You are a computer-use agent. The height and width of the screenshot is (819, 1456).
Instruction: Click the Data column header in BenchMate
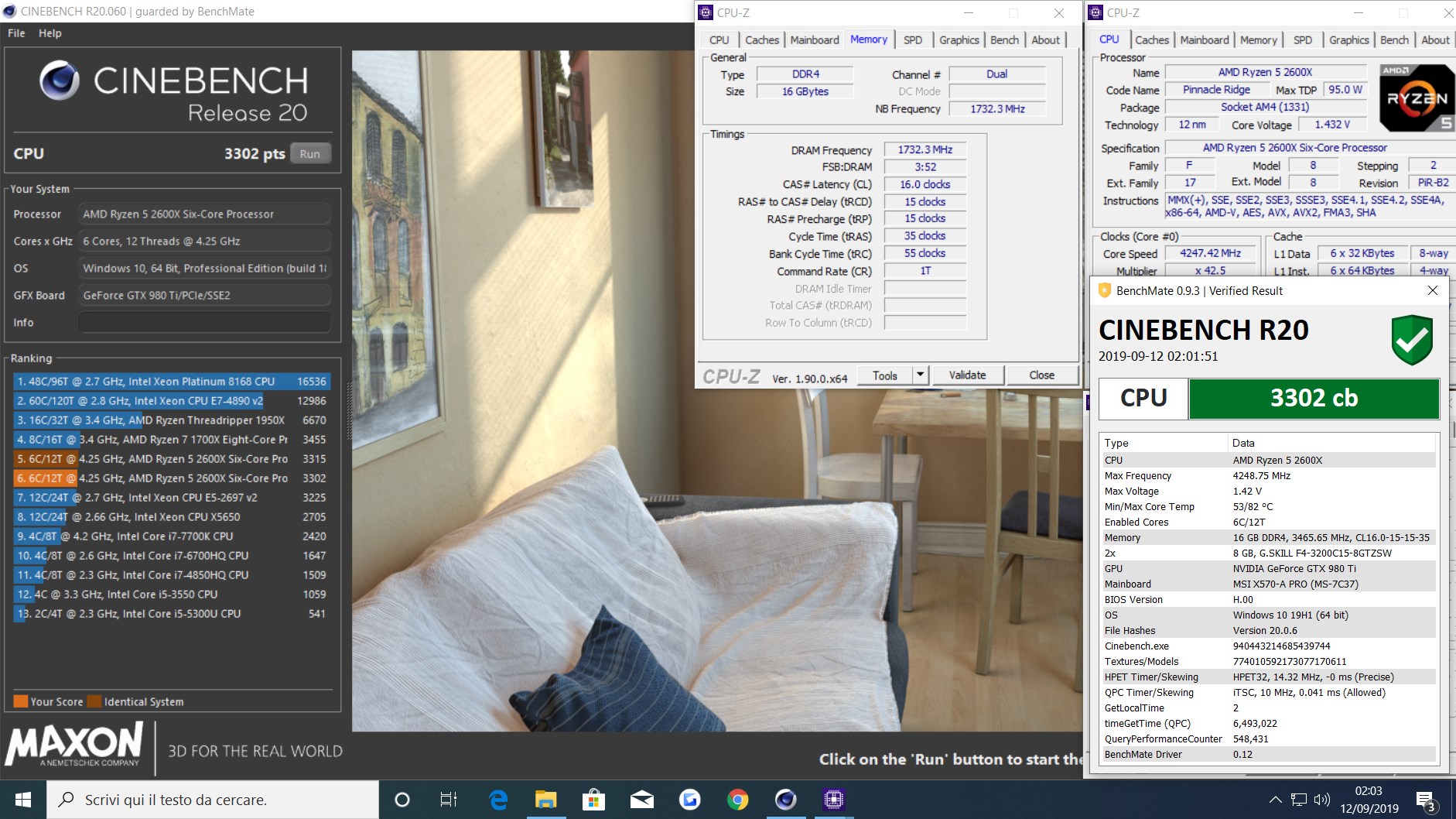click(x=1331, y=443)
